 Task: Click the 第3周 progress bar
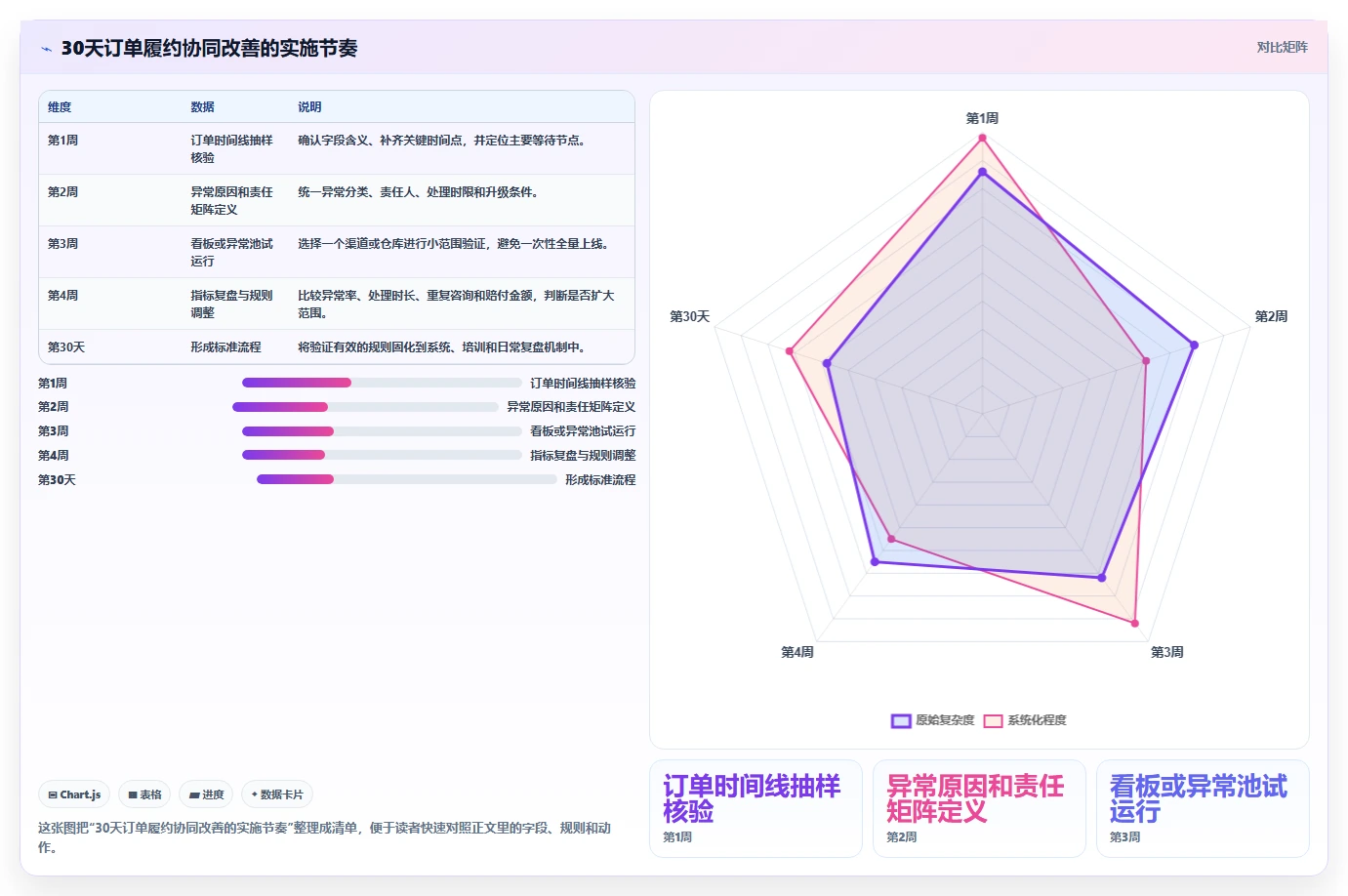(x=382, y=431)
